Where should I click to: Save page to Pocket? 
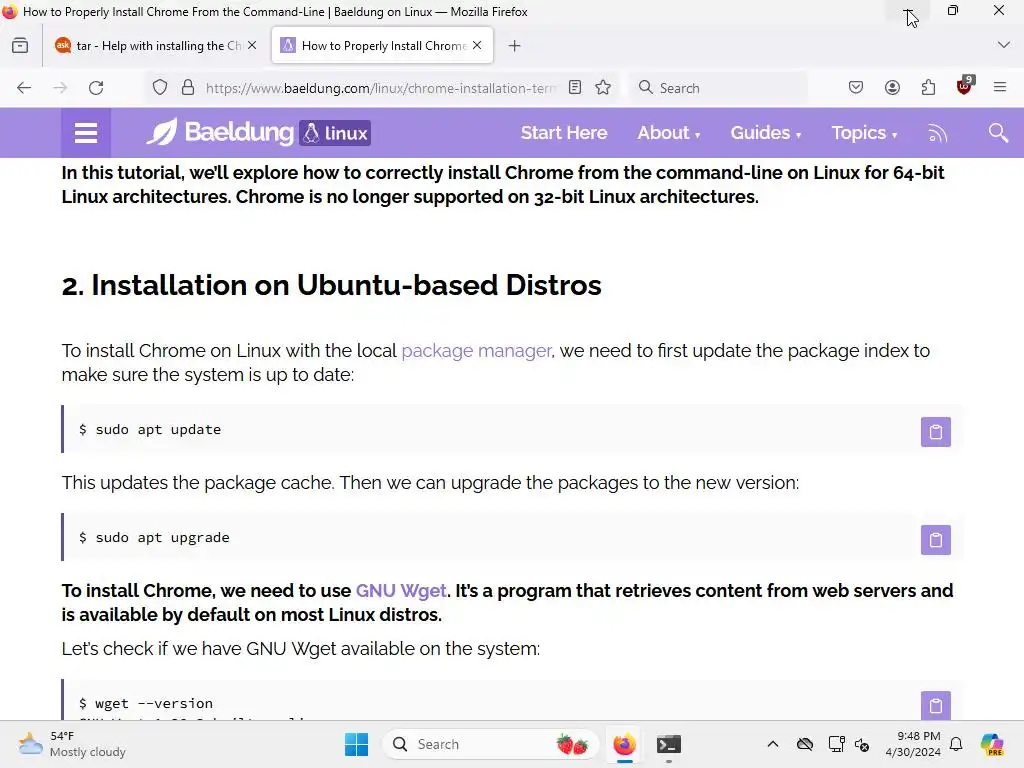coord(856,88)
